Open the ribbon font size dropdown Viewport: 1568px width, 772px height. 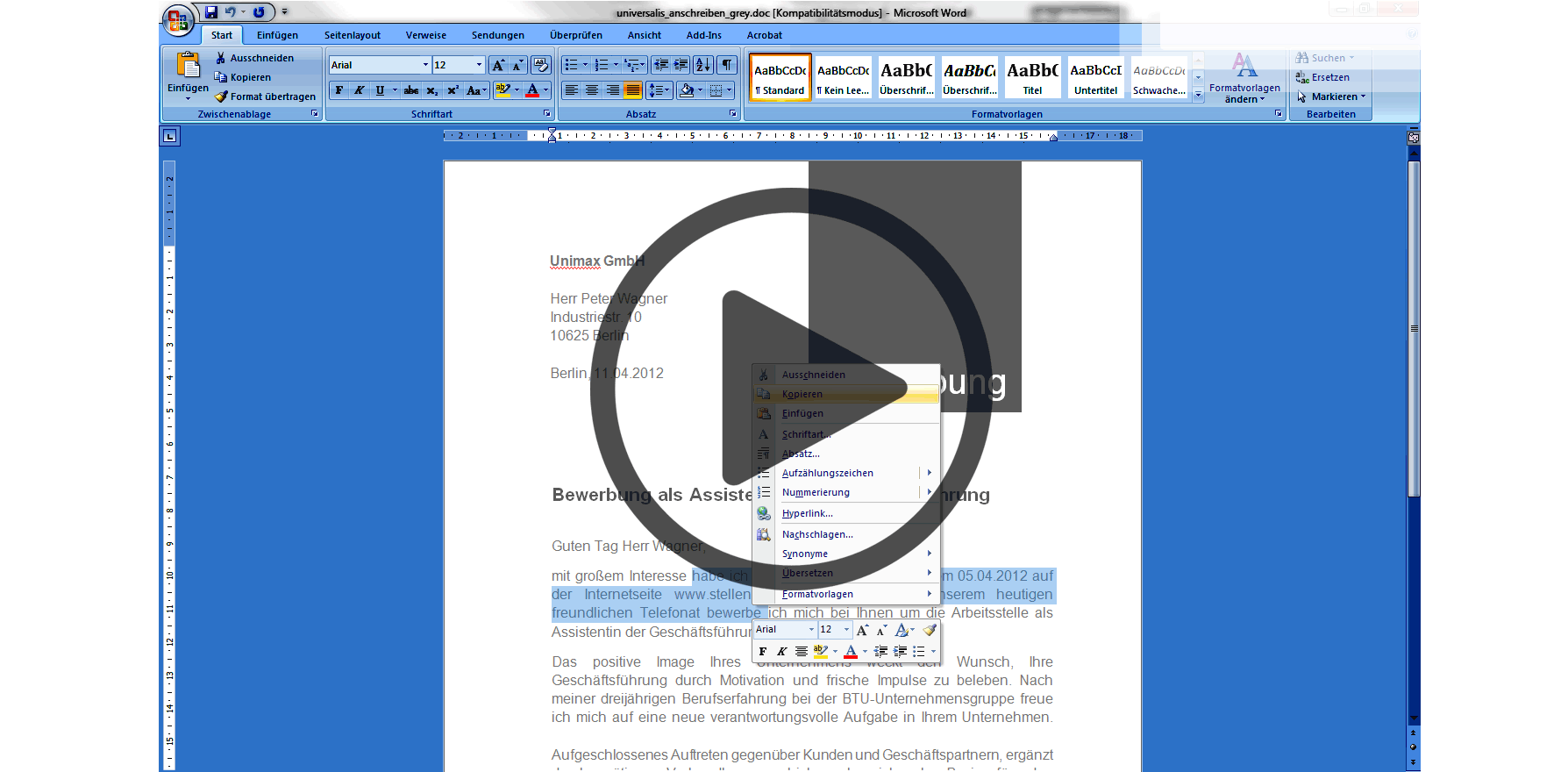tap(479, 65)
